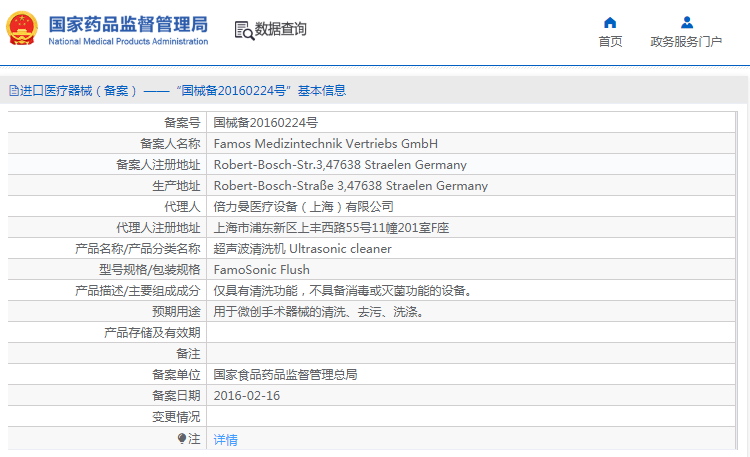Screen dimensions: 750x457
Task: Select Famos Medizintechnik Vertriebs GmbH text
Action: click(326, 144)
